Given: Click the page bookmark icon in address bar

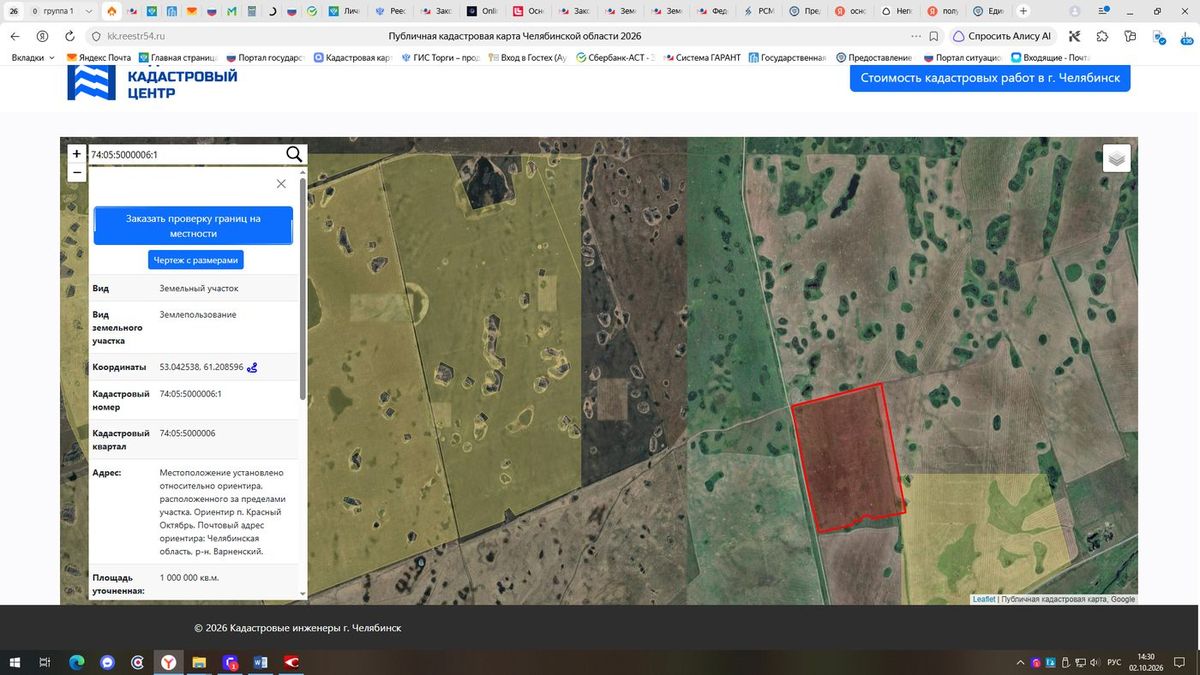Looking at the screenshot, I should pos(933,36).
